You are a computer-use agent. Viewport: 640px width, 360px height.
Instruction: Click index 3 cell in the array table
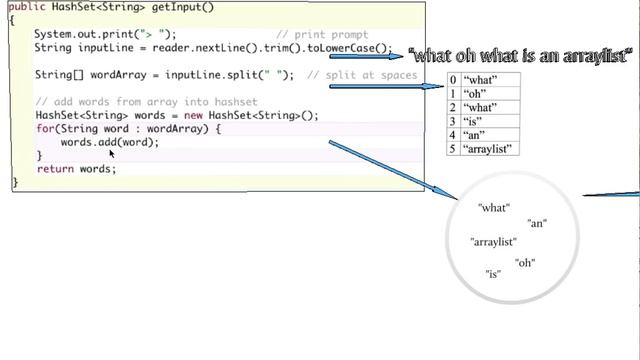pyautogui.click(x=453, y=122)
